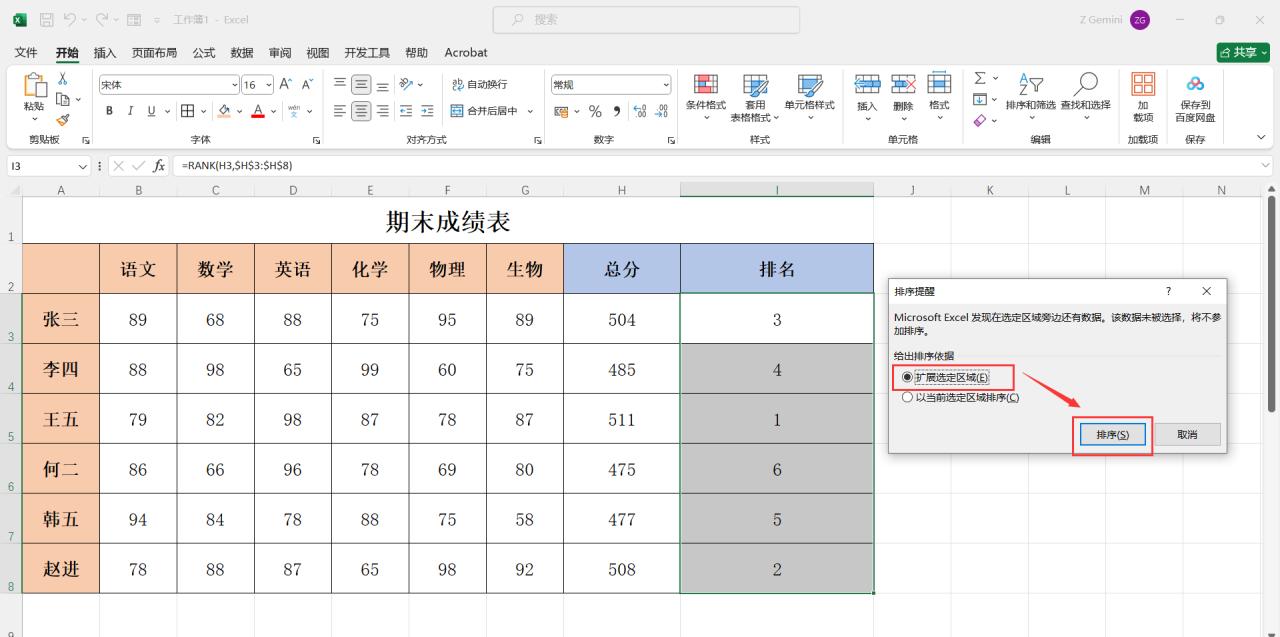
Task: Switch to the 插入 (Insert) tab
Action: click(x=105, y=52)
